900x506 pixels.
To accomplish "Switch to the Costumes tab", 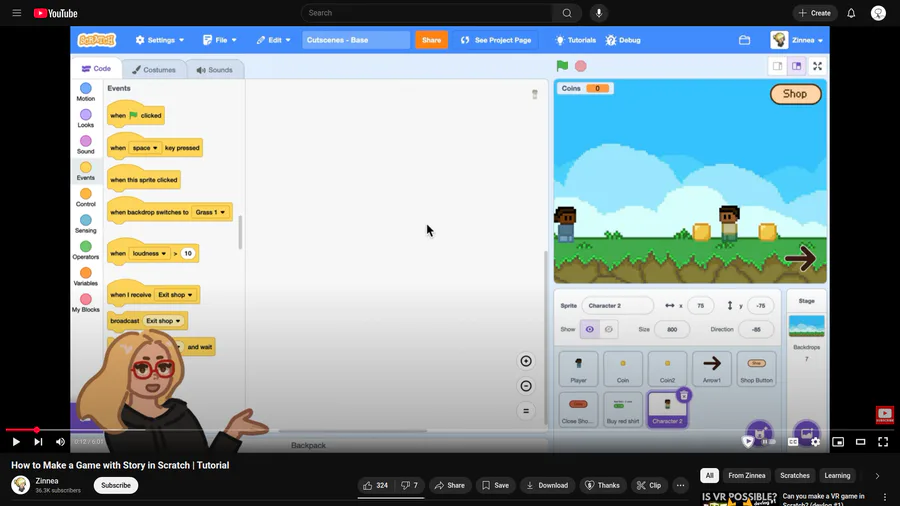I will click(154, 70).
